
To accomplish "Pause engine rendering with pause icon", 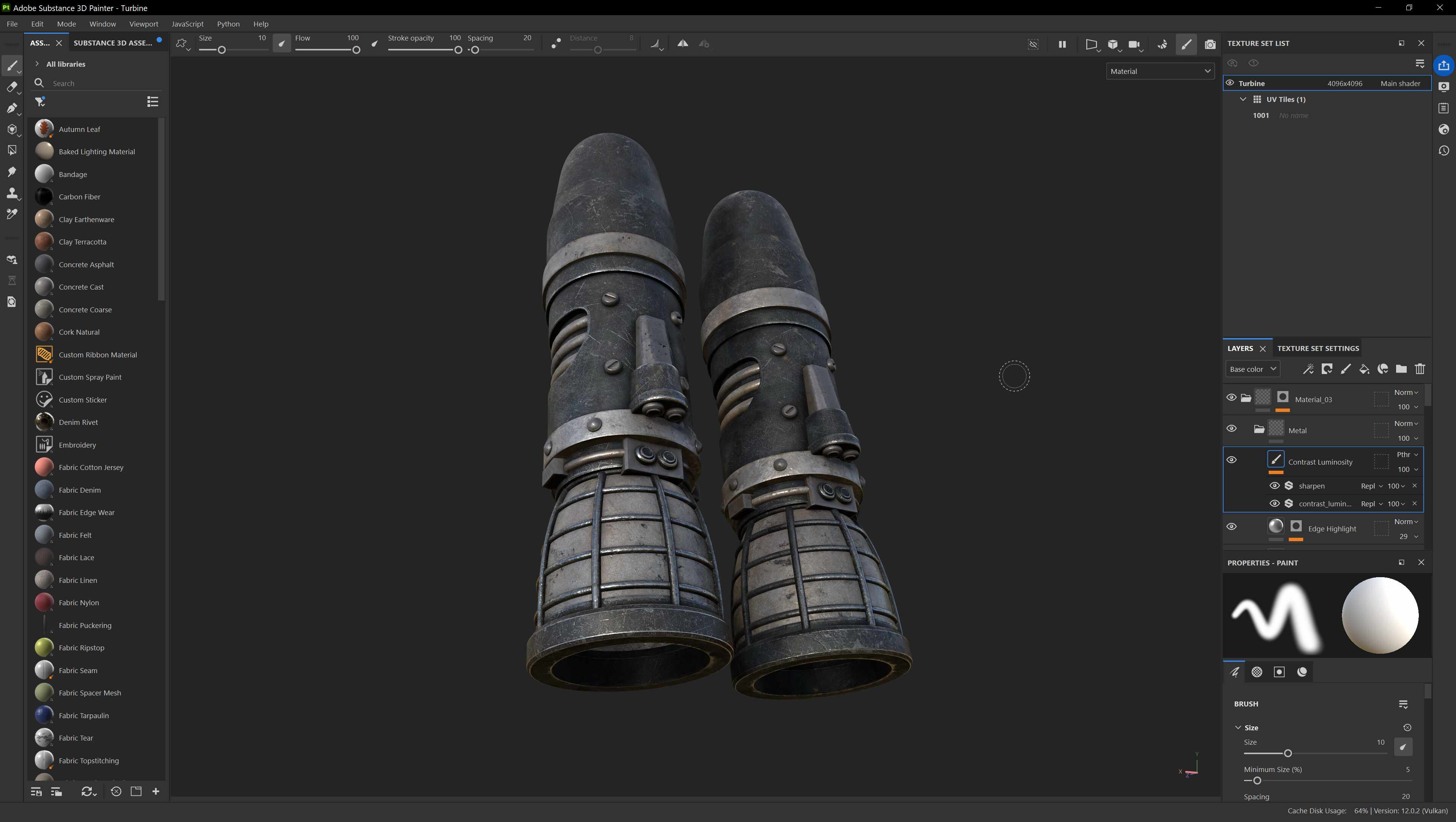I will click(1062, 44).
